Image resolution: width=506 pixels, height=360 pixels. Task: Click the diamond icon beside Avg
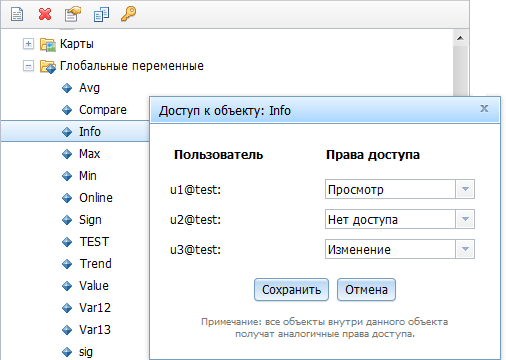(x=67, y=88)
